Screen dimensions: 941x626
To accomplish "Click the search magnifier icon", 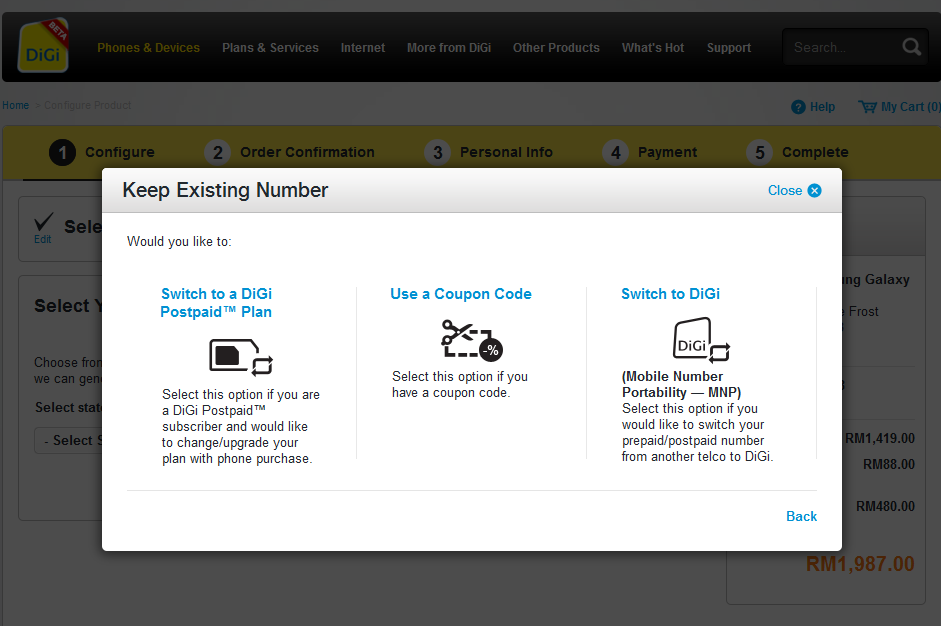I will point(911,47).
